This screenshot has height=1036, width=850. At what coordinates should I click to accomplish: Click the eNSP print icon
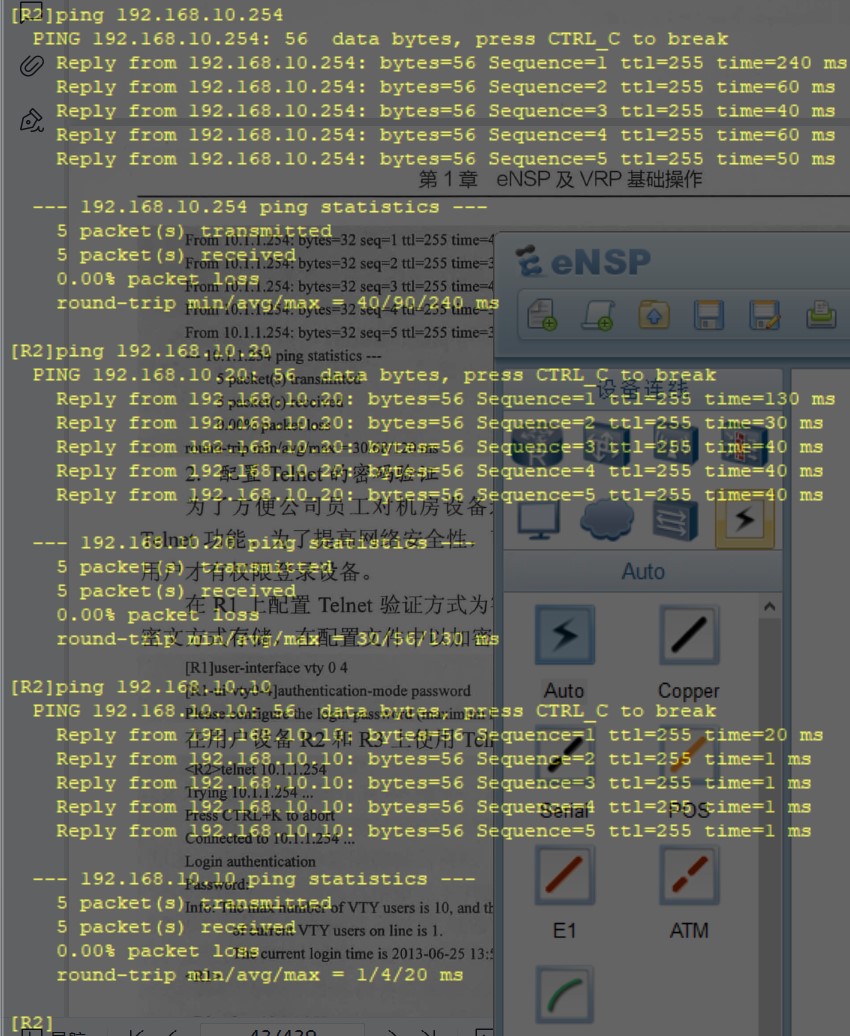(x=821, y=314)
